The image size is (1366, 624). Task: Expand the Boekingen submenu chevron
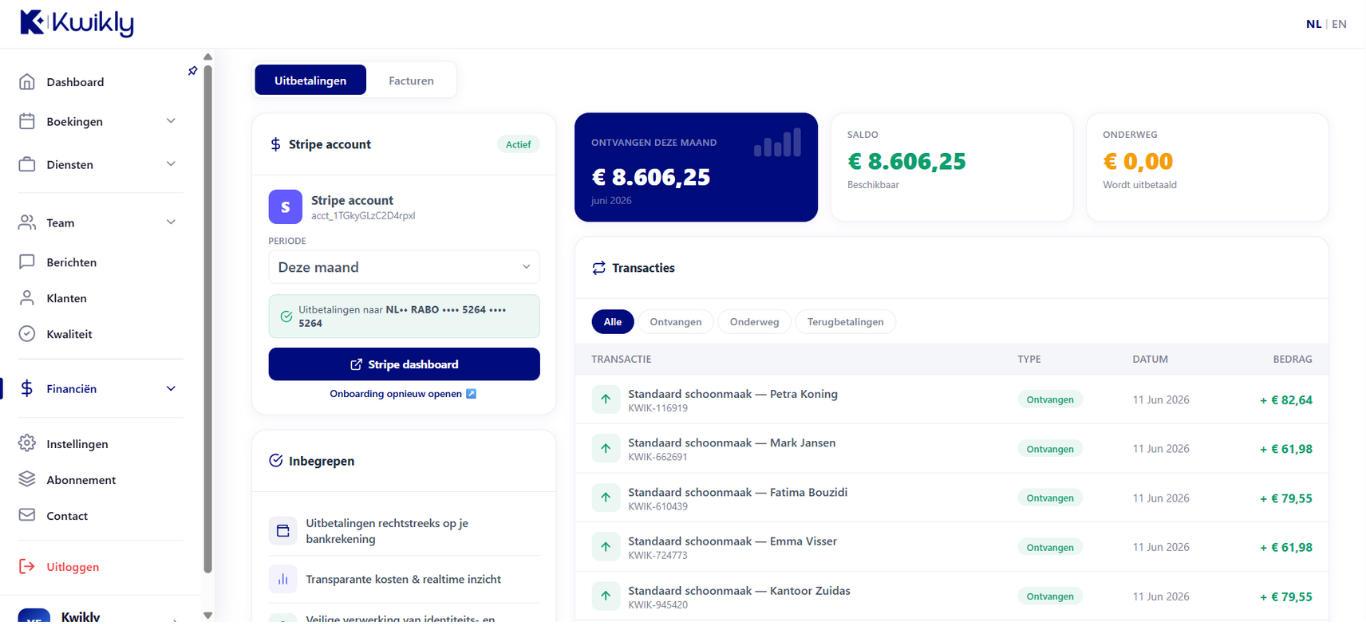pyautogui.click(x=171, y=121)
